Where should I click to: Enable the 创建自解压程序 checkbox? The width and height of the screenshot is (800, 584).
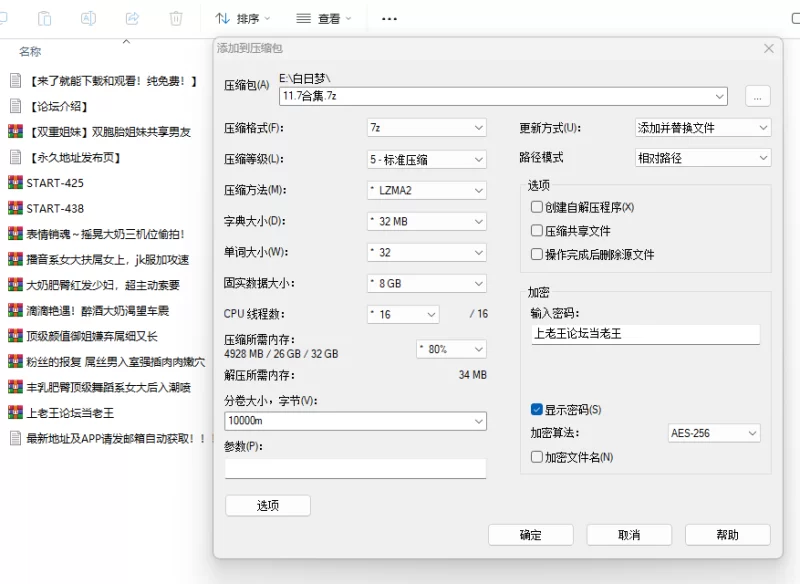(x=537, y=207)
